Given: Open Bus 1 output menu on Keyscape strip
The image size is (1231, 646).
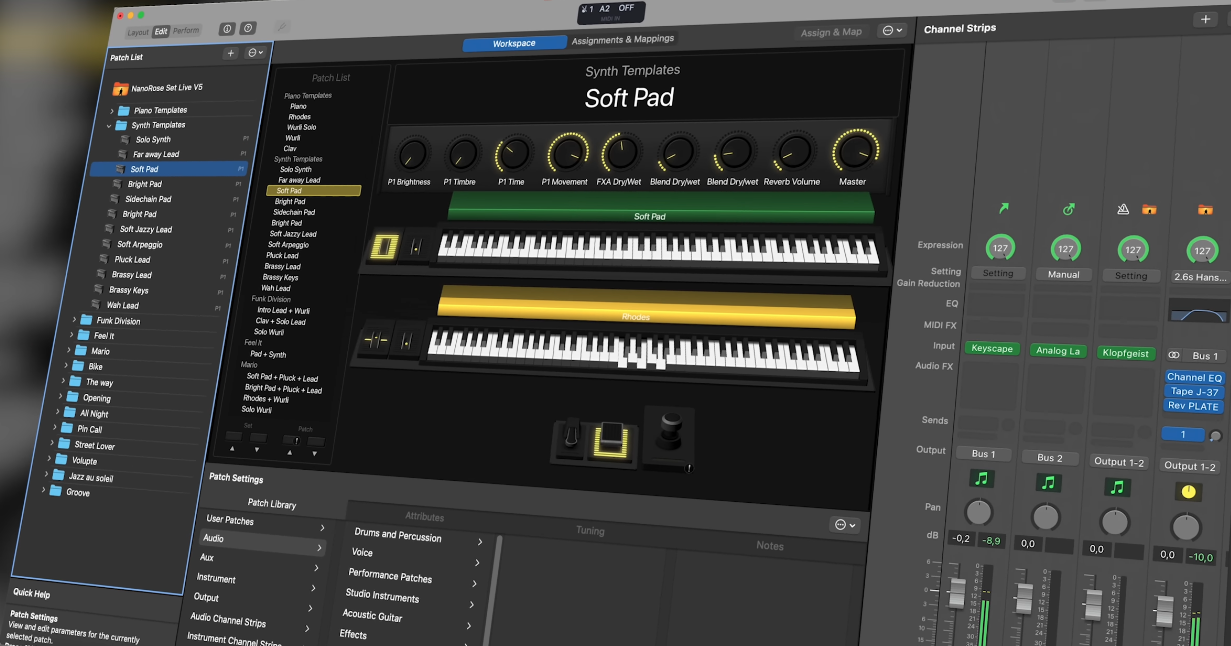Looking at the screenshot, I should coord(983,454).
